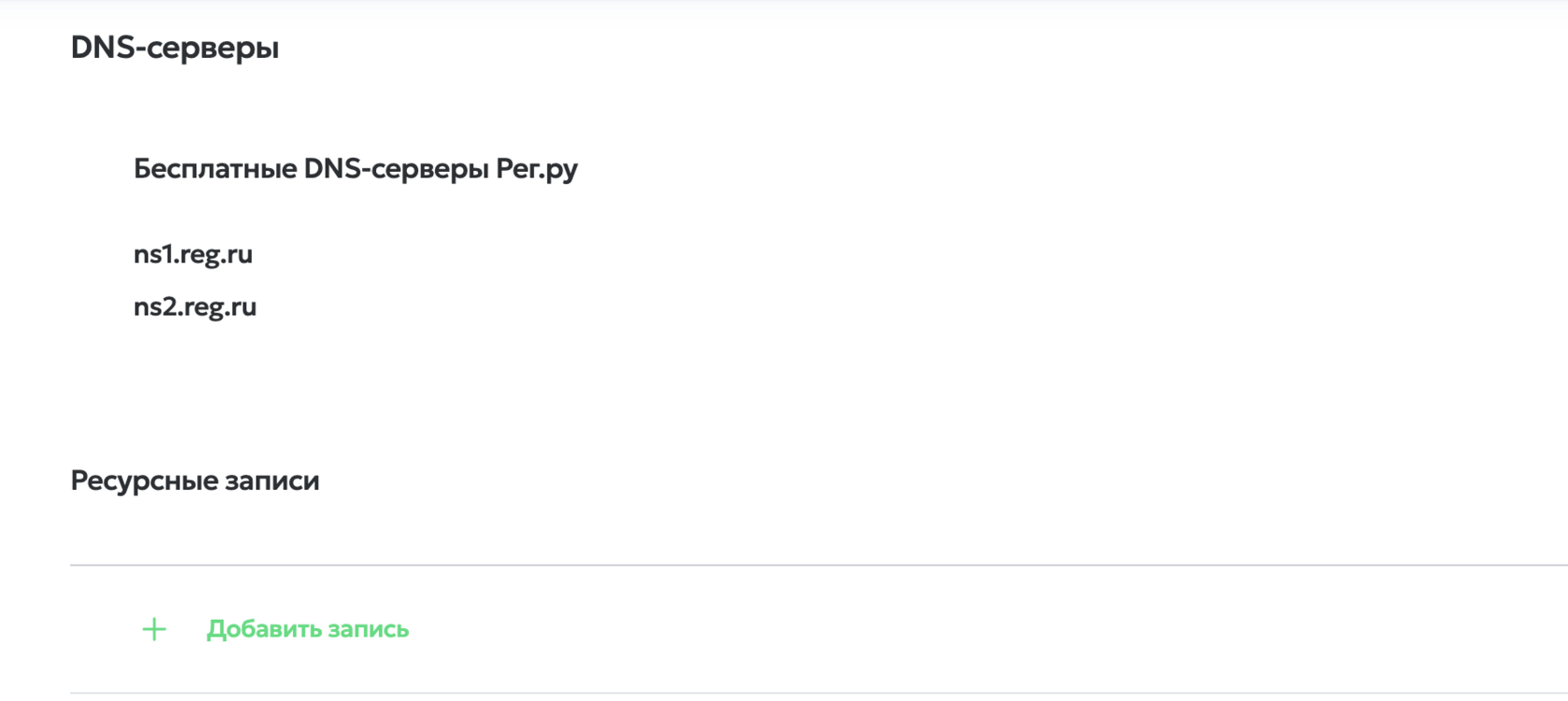Image resolution: width=1568 pixels, height=701 pixels.
Task: Click the Бесплатные DNS-серверы Рег.ру subtitle
Action: [x=356, y=169]
